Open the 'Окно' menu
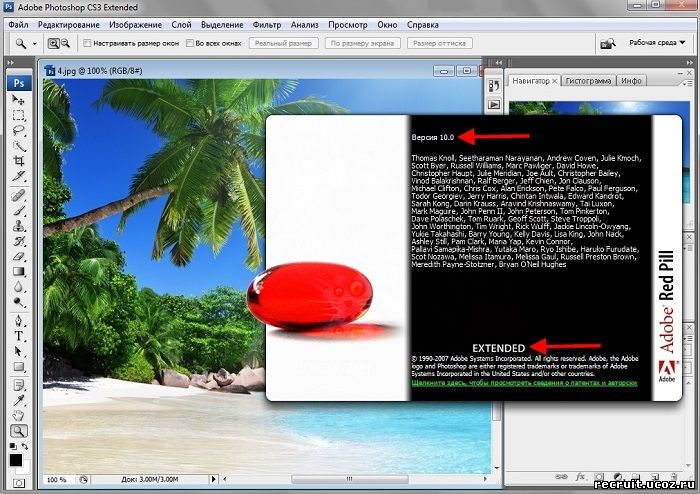 (387, 25)
